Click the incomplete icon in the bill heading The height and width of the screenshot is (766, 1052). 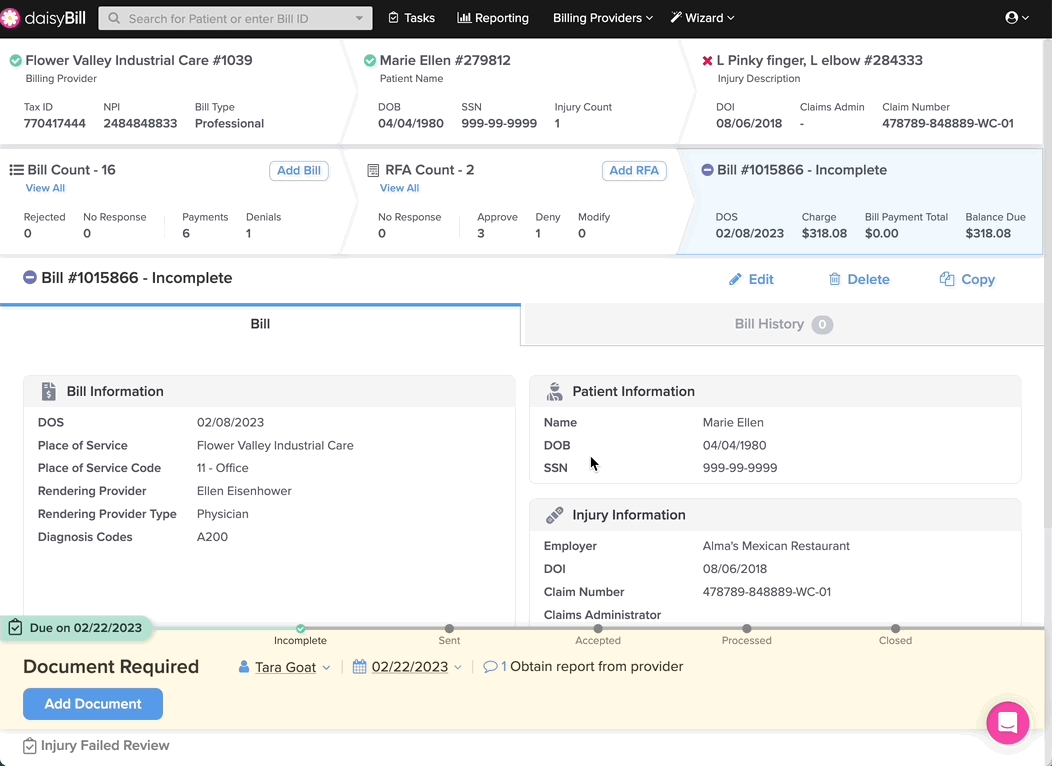point(30,277)
